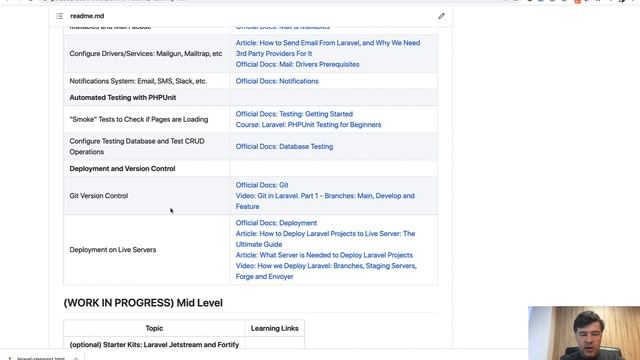Open 'Video: How we Deploy Laravel' link
640x360 pixels.
point(326,271)
